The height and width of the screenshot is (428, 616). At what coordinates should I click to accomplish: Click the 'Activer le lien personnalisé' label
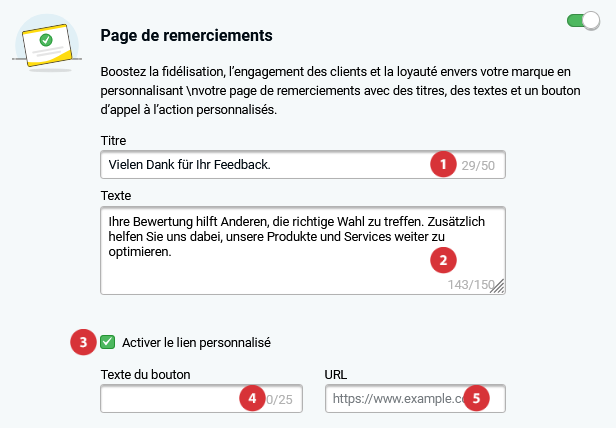(x=196, y=343)
